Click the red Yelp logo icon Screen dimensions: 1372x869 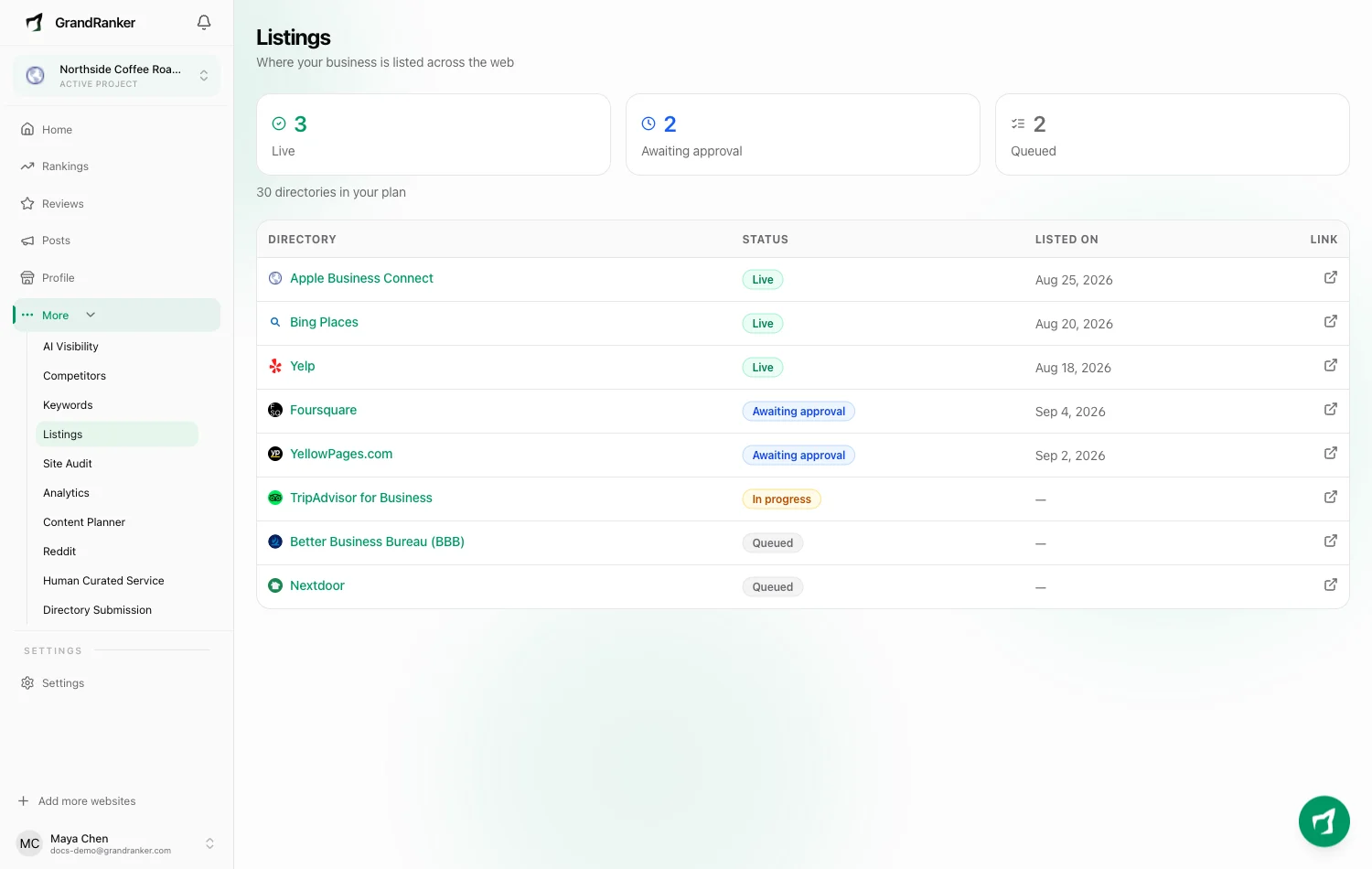click(275, 366)
